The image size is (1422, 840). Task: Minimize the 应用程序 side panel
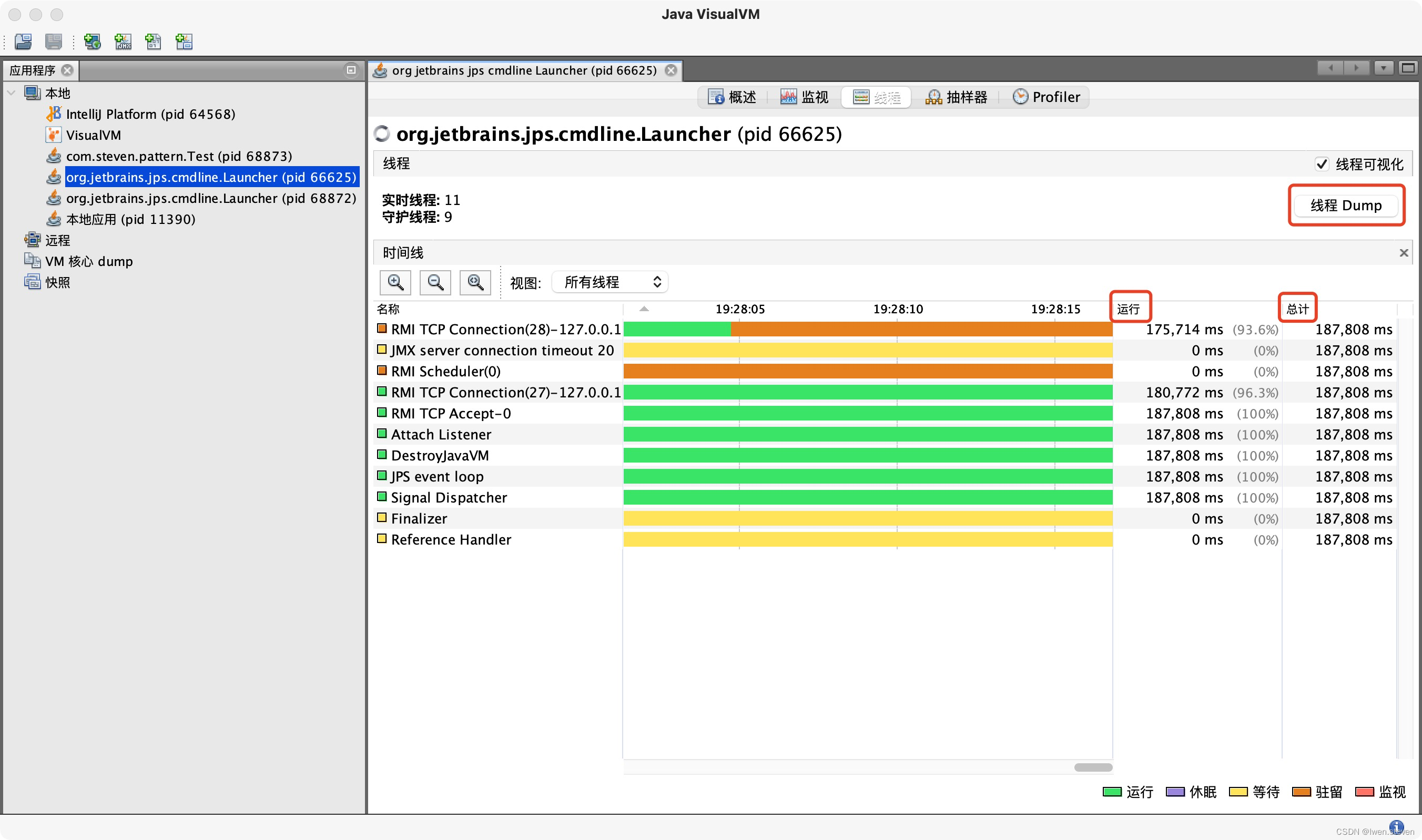click(x=351, y=70)
